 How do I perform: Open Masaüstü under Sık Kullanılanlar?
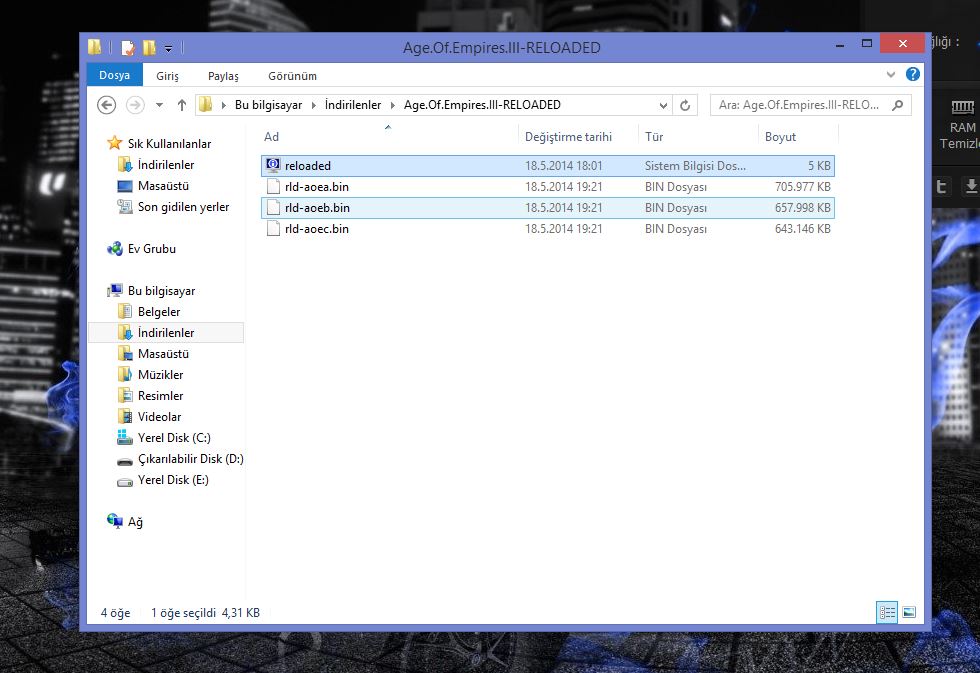click(163, 186)
